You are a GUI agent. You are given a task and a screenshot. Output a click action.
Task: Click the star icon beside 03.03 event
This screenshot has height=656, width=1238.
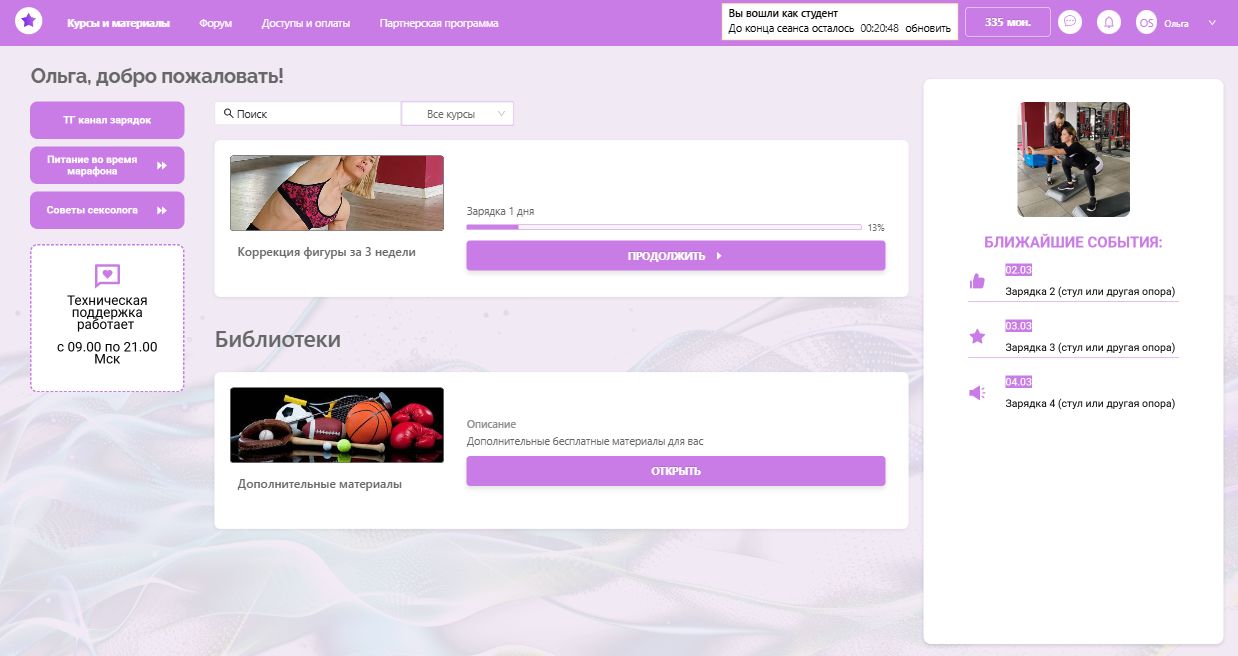tap(977, 337)
